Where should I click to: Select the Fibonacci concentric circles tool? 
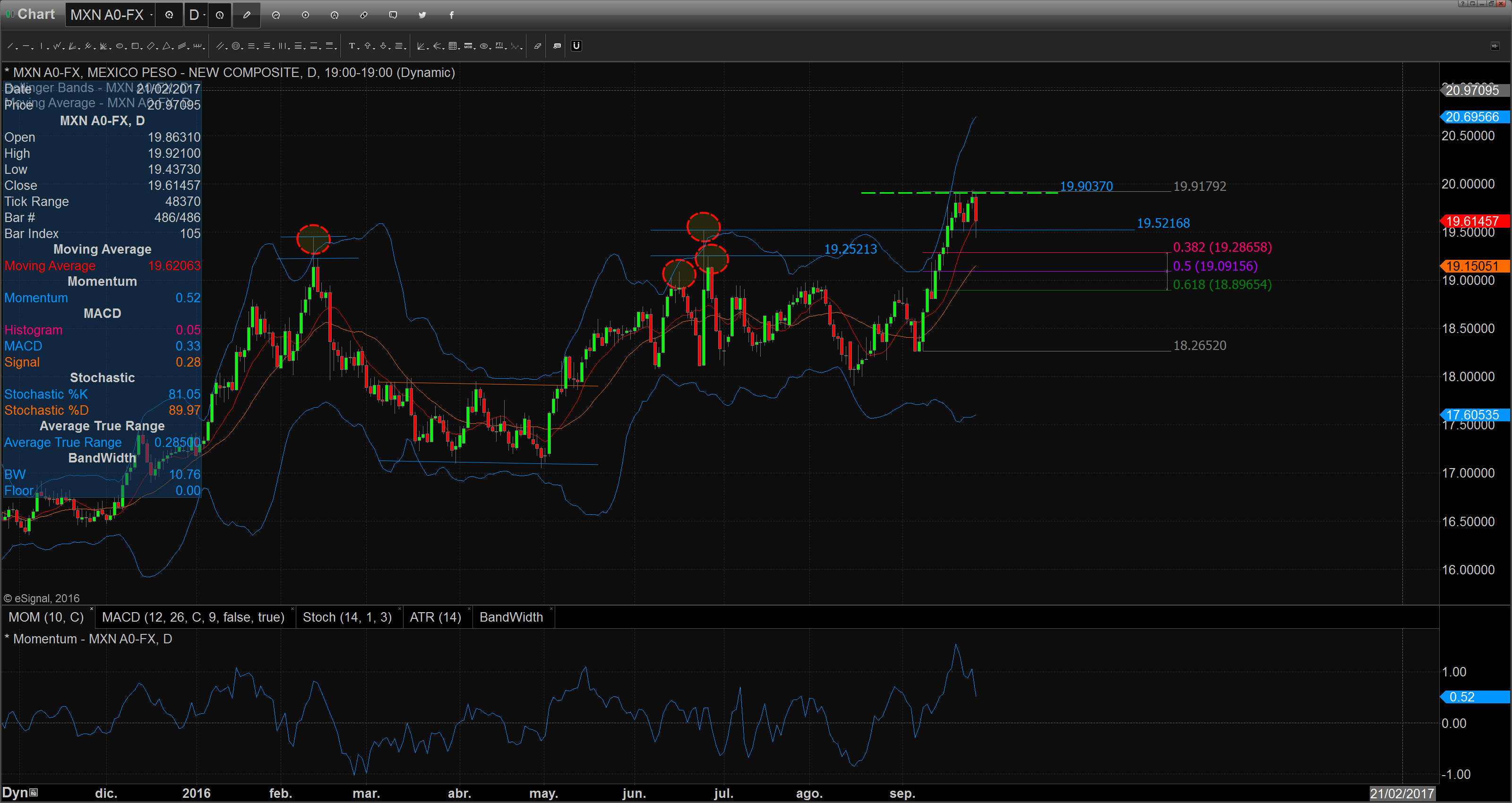pyautogui.click(x=236, y=46)
